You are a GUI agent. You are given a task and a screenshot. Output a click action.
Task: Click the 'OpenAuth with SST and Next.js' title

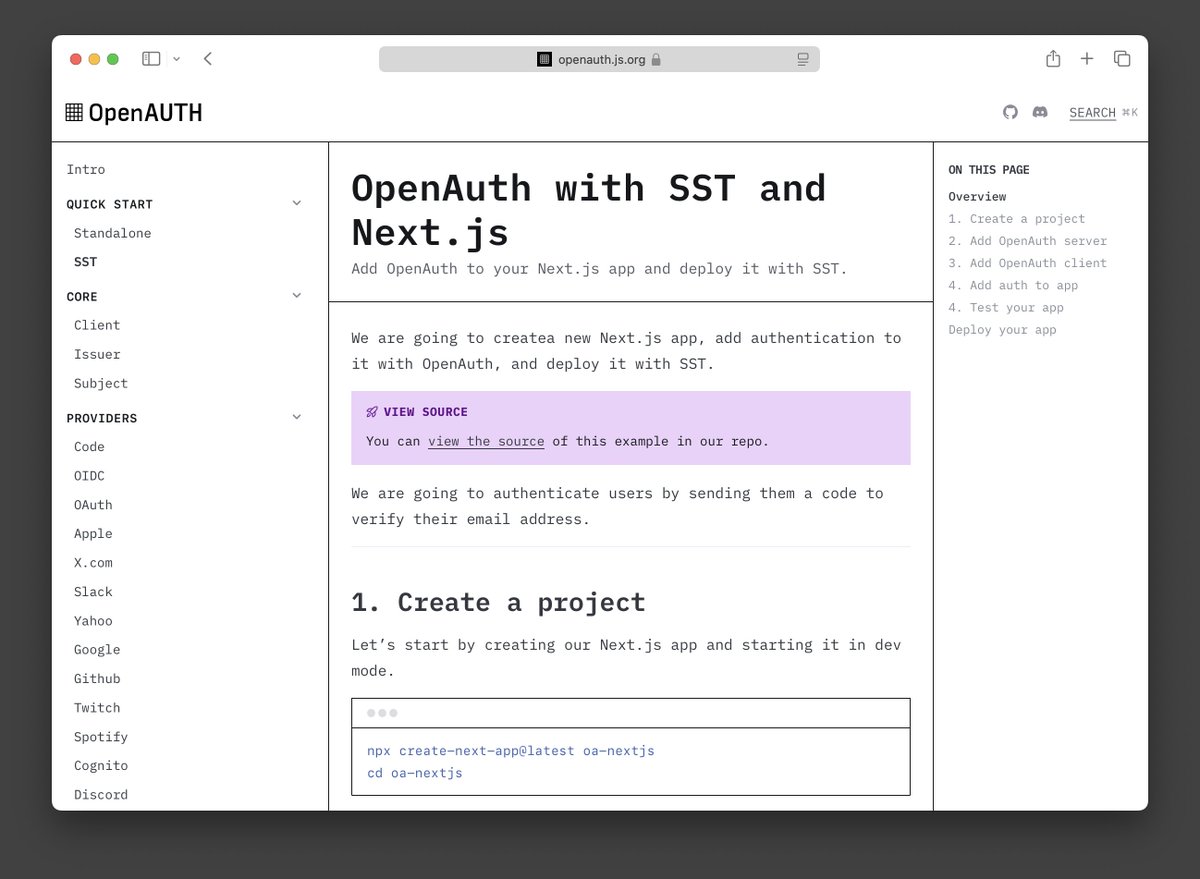click(589, 210)
